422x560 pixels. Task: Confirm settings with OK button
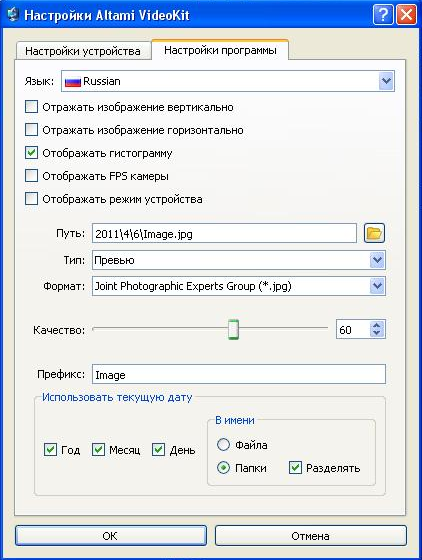coord(111,535)
